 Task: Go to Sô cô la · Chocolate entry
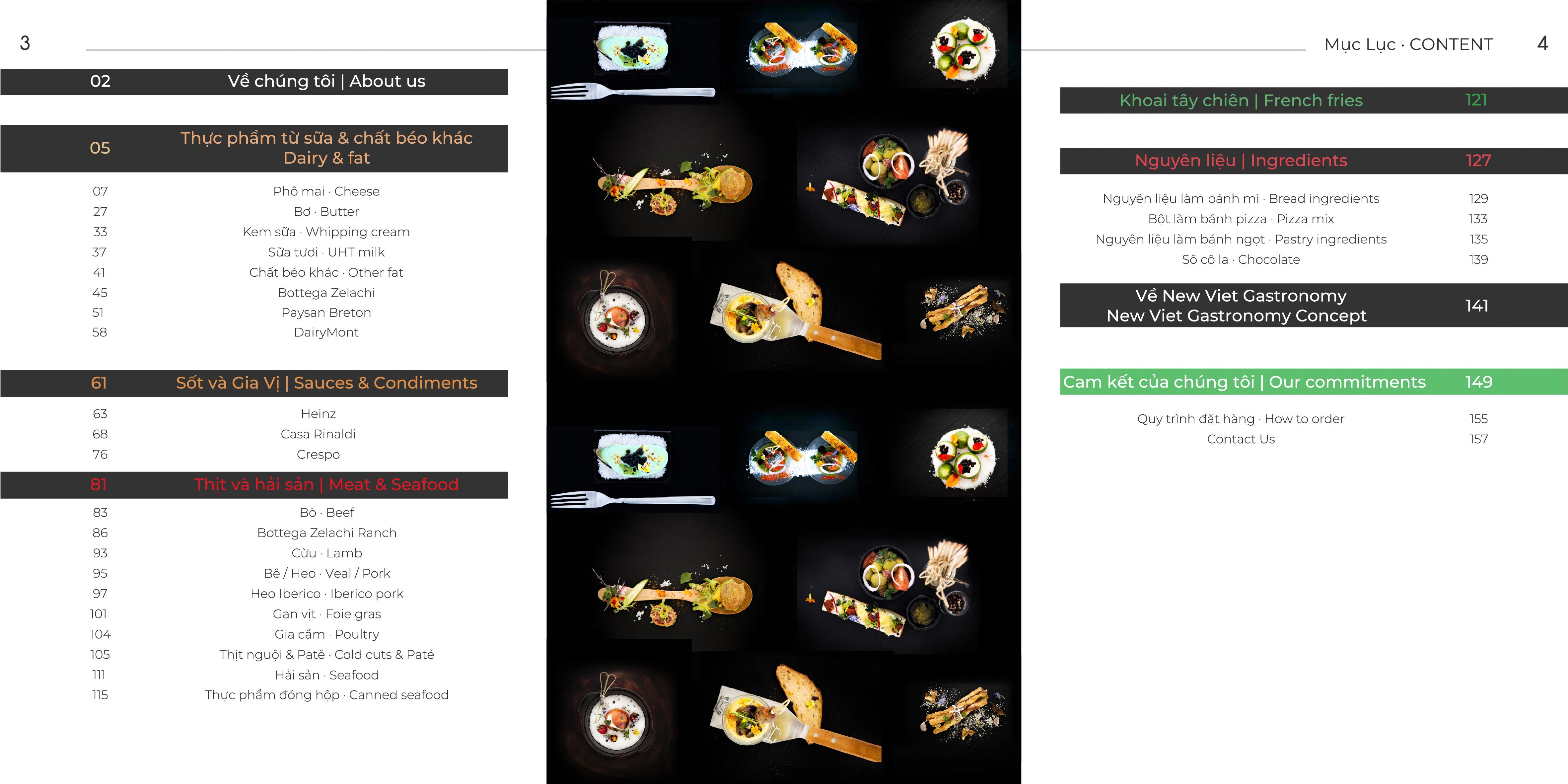coord(1241,260)
